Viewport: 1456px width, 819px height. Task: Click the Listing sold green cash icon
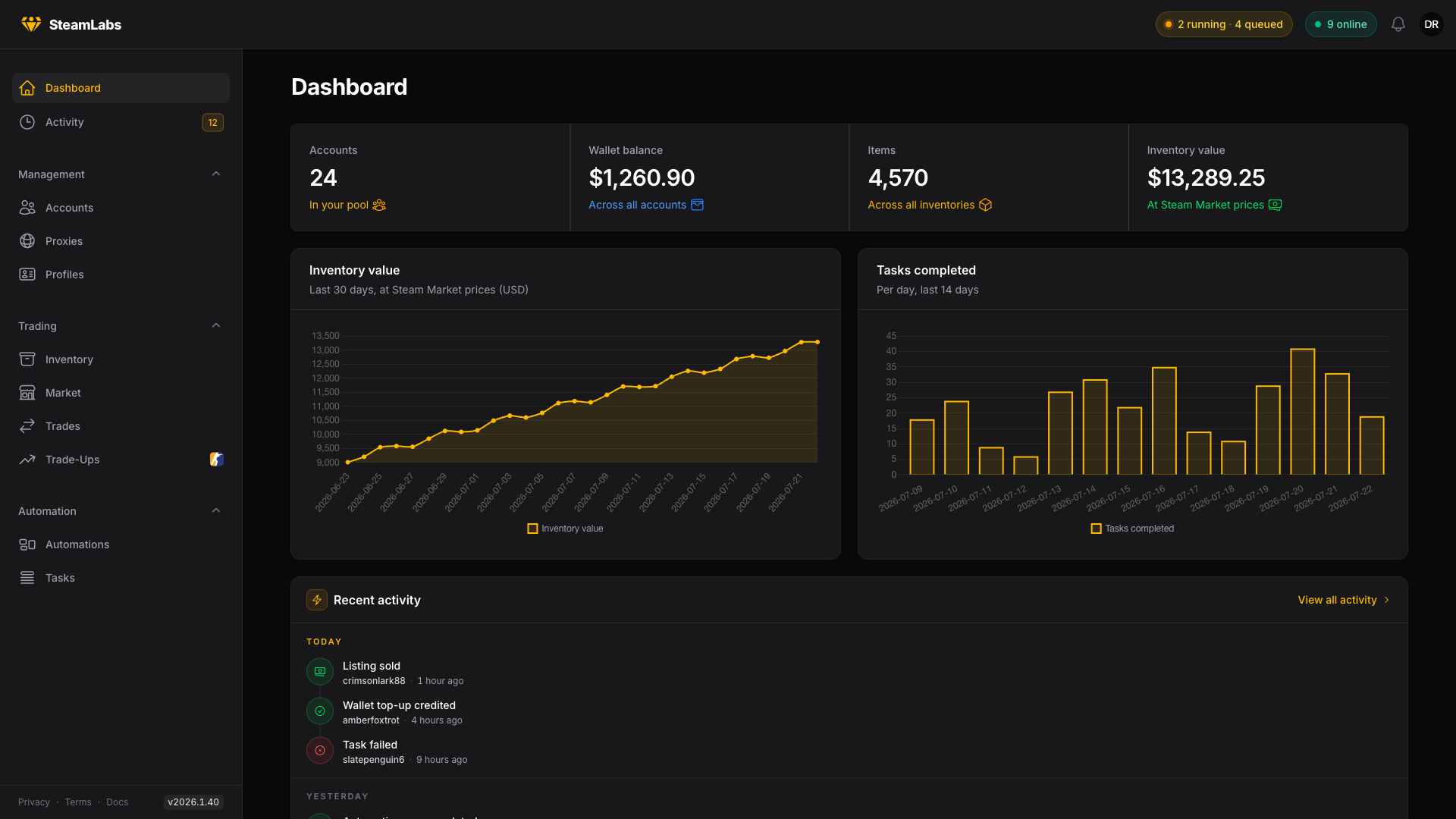[x=320, y=672]
